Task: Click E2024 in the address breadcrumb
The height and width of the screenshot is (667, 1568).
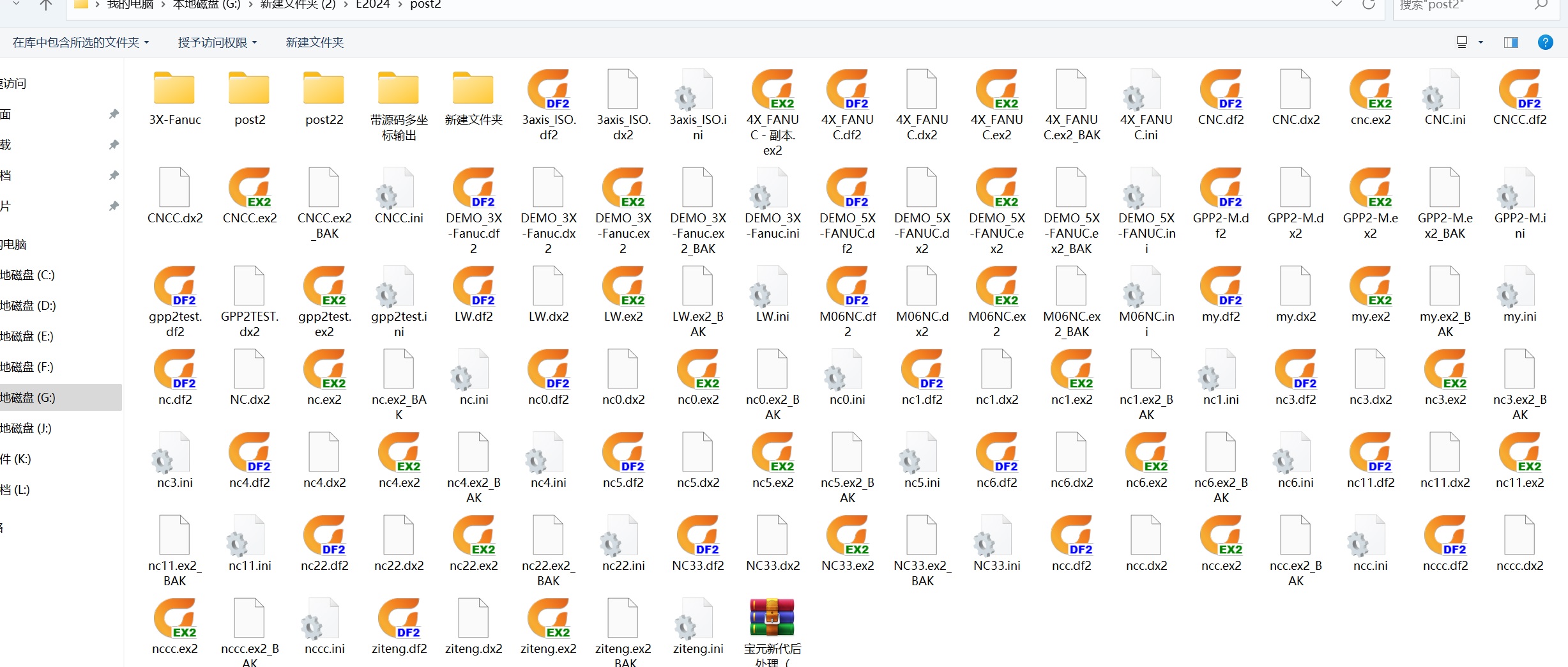Action: (372, 4)
